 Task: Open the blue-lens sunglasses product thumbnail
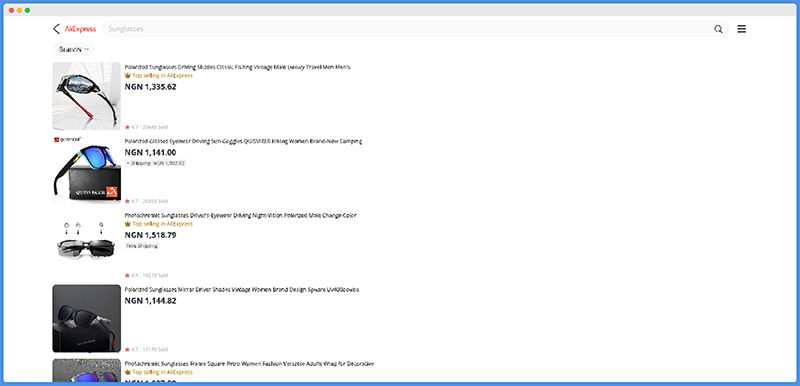87,170
